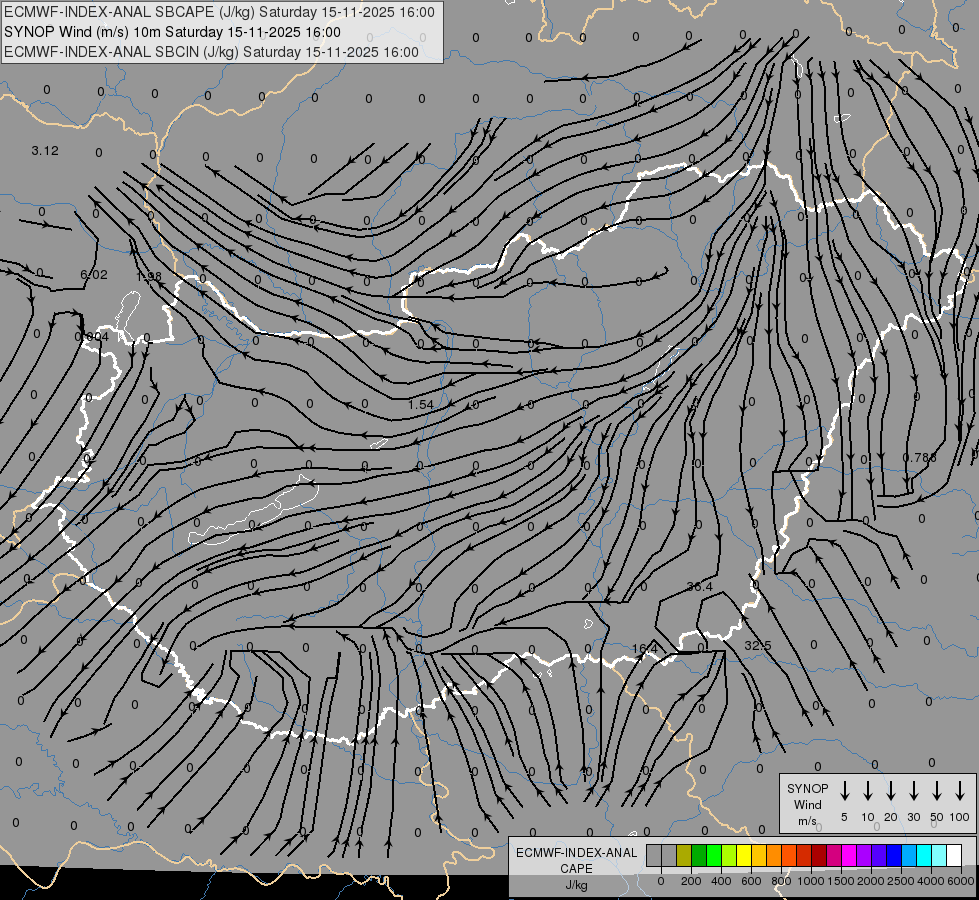This screenshot has height=900, width=979.
Task: Pick the olive CAPE legend swatch
Action: (684, 855)
